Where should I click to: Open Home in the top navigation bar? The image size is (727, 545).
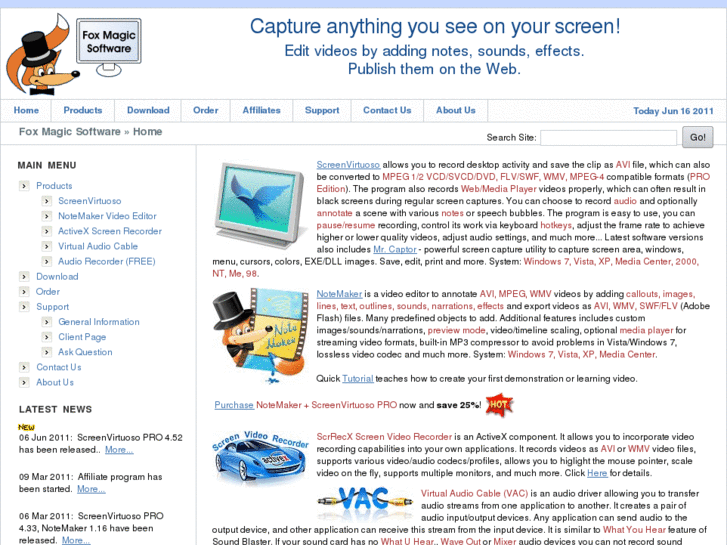tap(26, 110)
